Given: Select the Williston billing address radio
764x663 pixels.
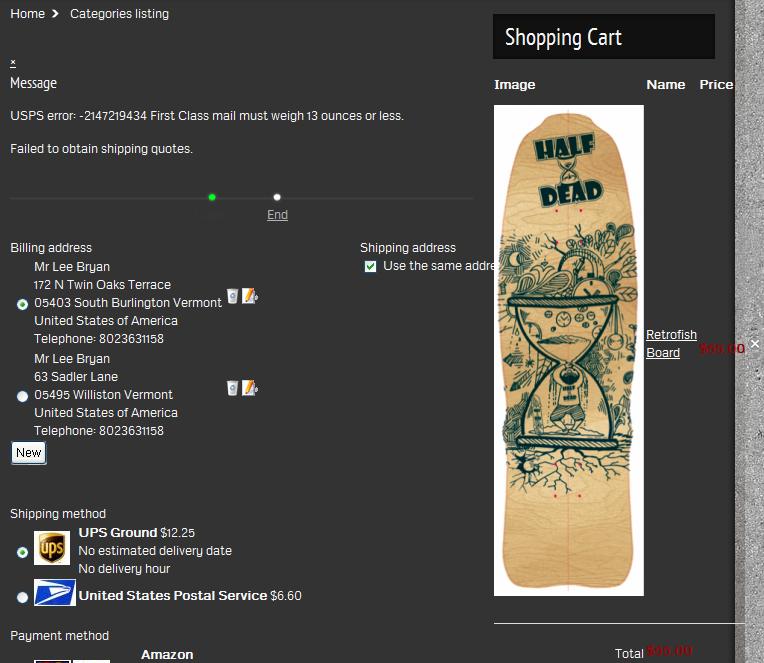Looking at the screenshot, I should [22, 397].
